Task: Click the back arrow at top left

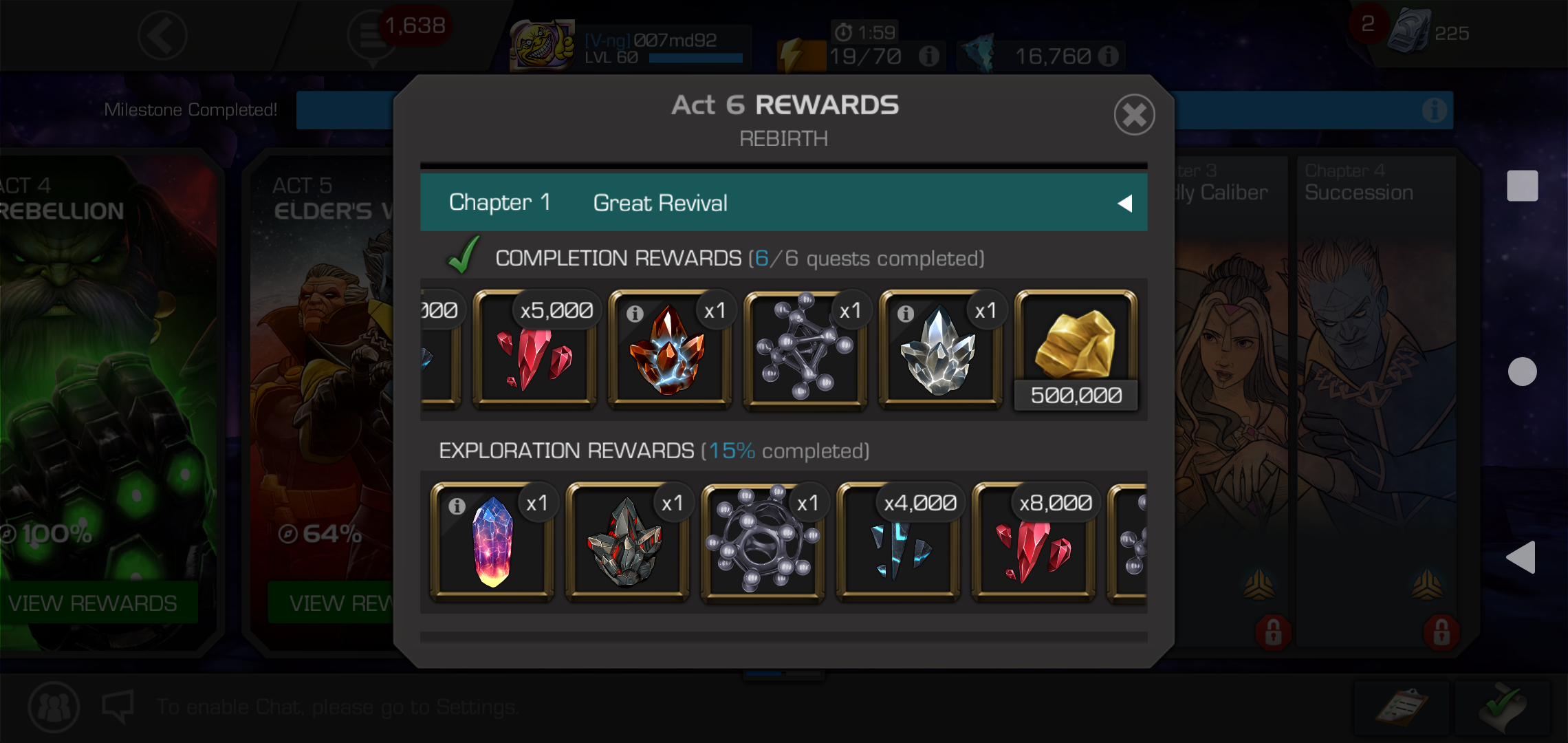Action: 162,35
